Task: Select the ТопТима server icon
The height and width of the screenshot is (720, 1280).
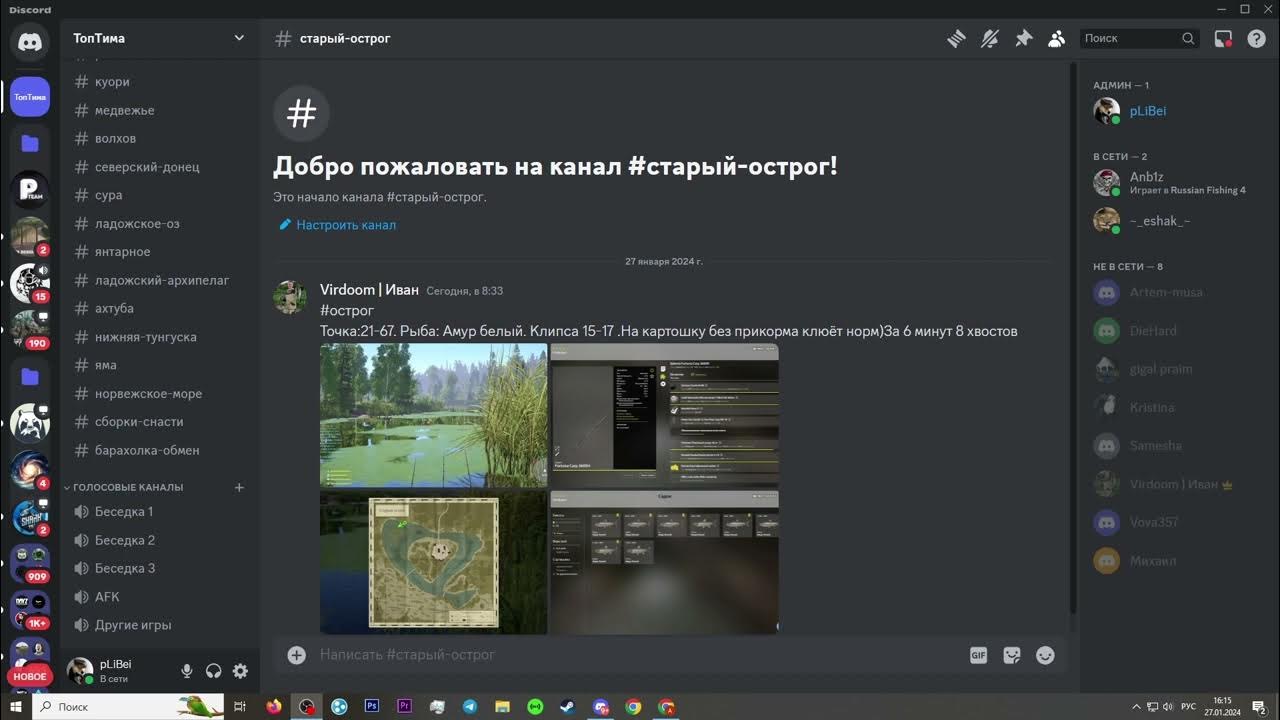Action: pyautogui.click(x=30, y=97)
